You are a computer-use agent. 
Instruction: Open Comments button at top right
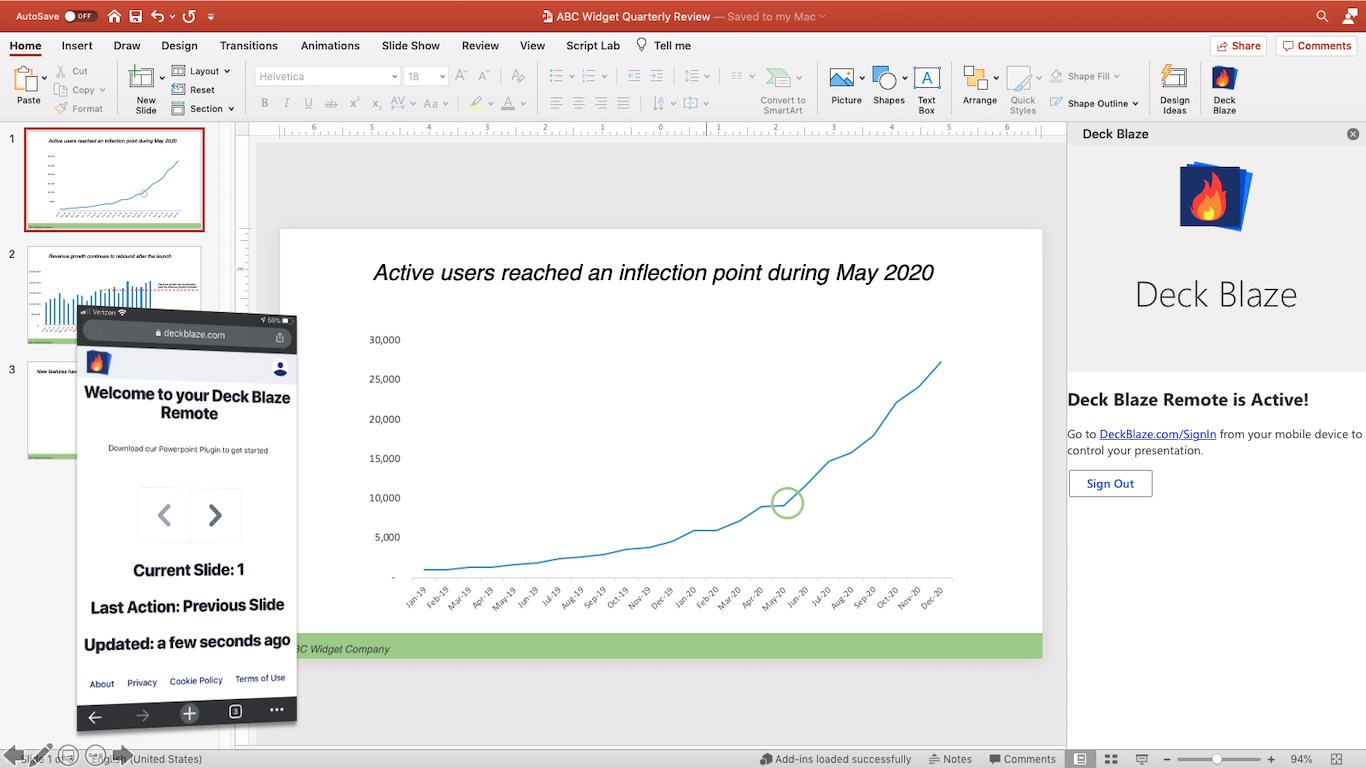(x=1317, y=46)
